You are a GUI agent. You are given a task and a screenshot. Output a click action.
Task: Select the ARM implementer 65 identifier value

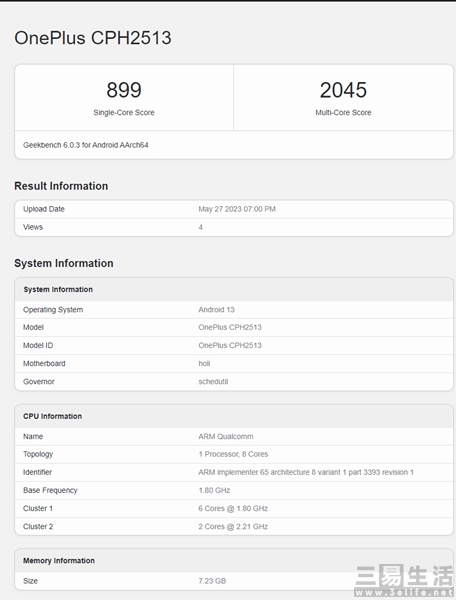click(x=306, y=472)
